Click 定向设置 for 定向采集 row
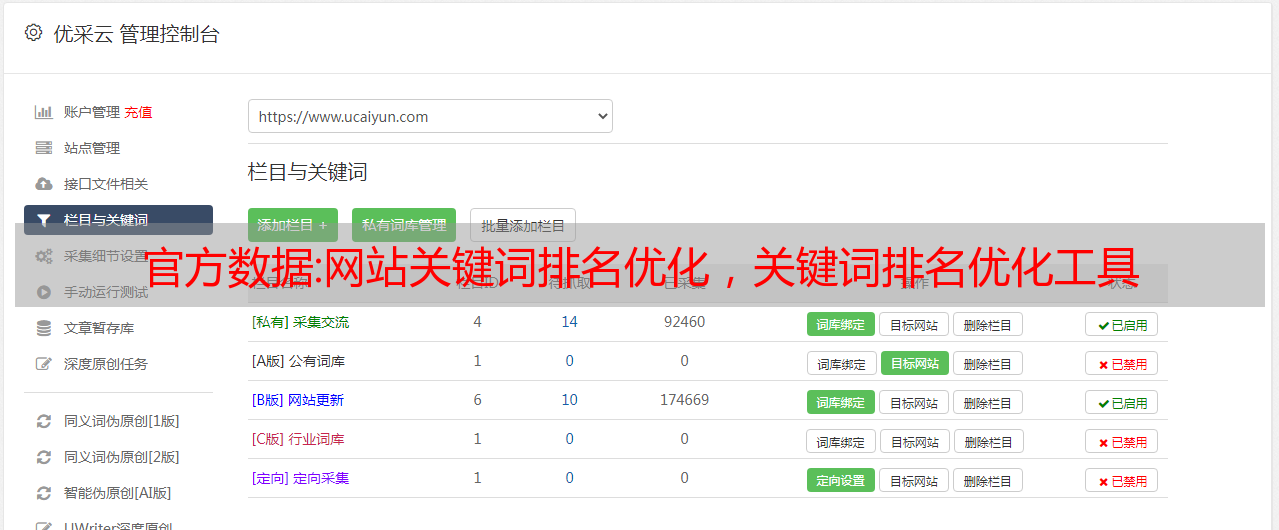 click(841, 480)
